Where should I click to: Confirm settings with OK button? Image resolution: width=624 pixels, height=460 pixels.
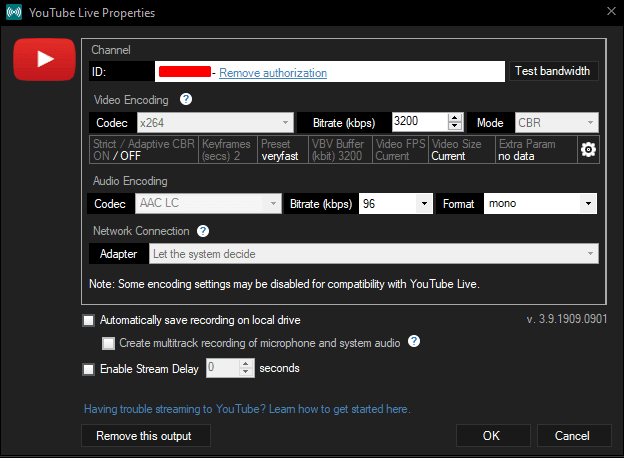493,436
